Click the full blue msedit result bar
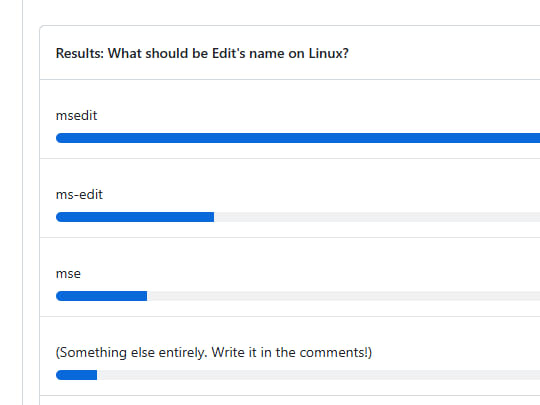540x405 pixels. click(x=298, y=138)
